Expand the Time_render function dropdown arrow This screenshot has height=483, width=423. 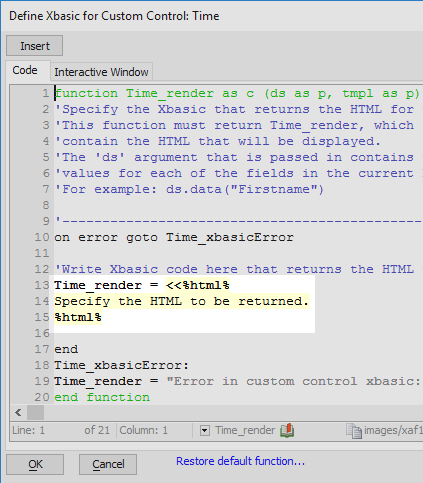[205, 431]
